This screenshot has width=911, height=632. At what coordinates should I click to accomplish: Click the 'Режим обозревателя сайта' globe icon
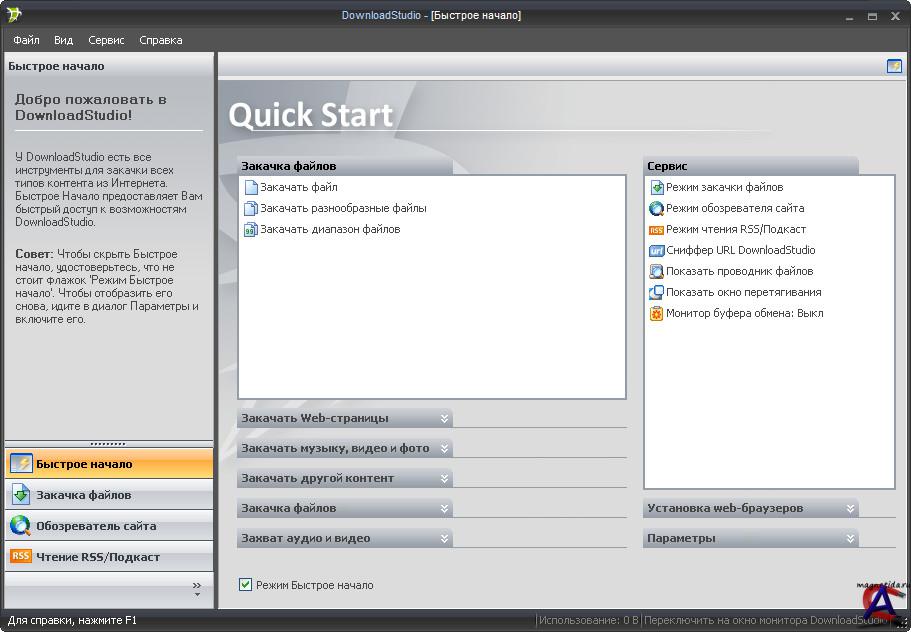pyautogui.click(x=657, y=209)
